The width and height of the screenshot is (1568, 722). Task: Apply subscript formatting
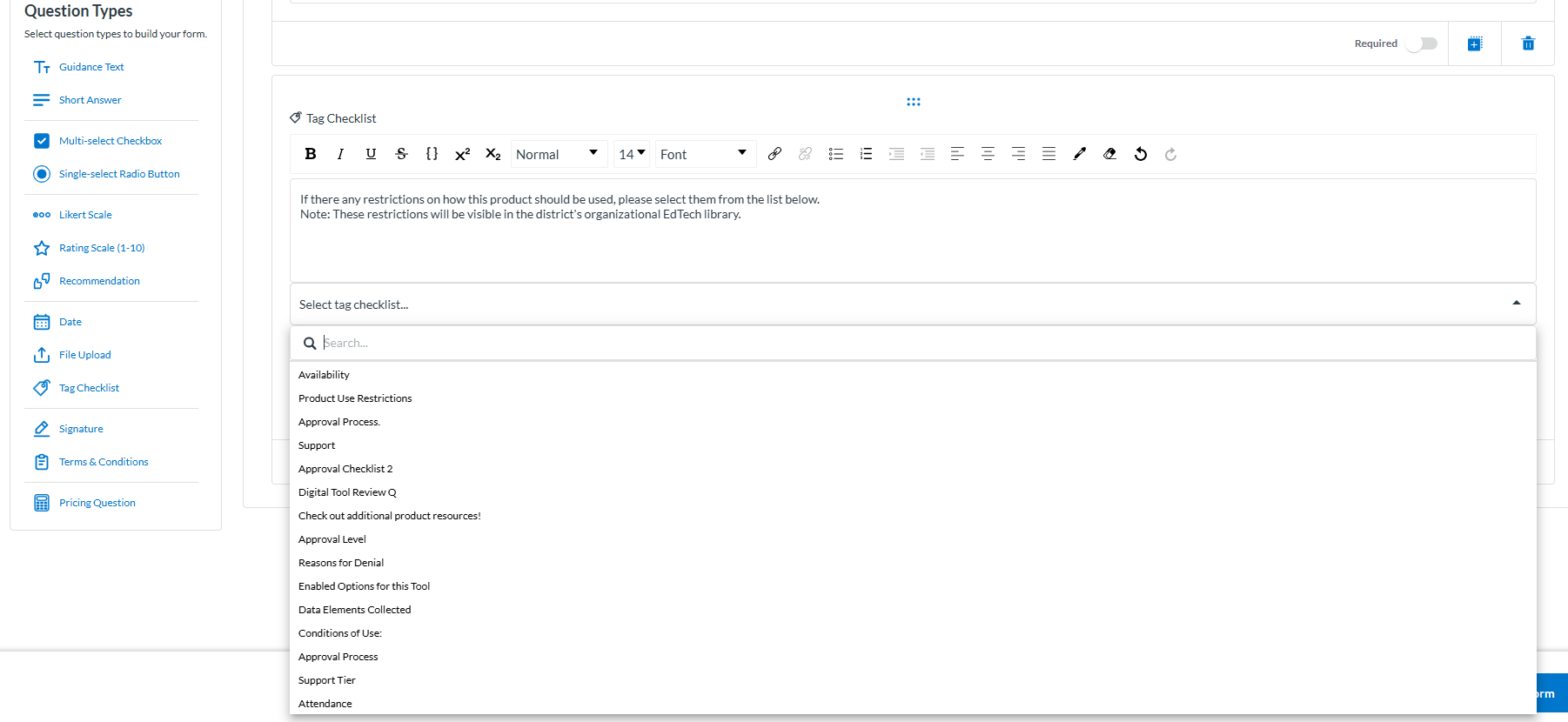(493, 154)
